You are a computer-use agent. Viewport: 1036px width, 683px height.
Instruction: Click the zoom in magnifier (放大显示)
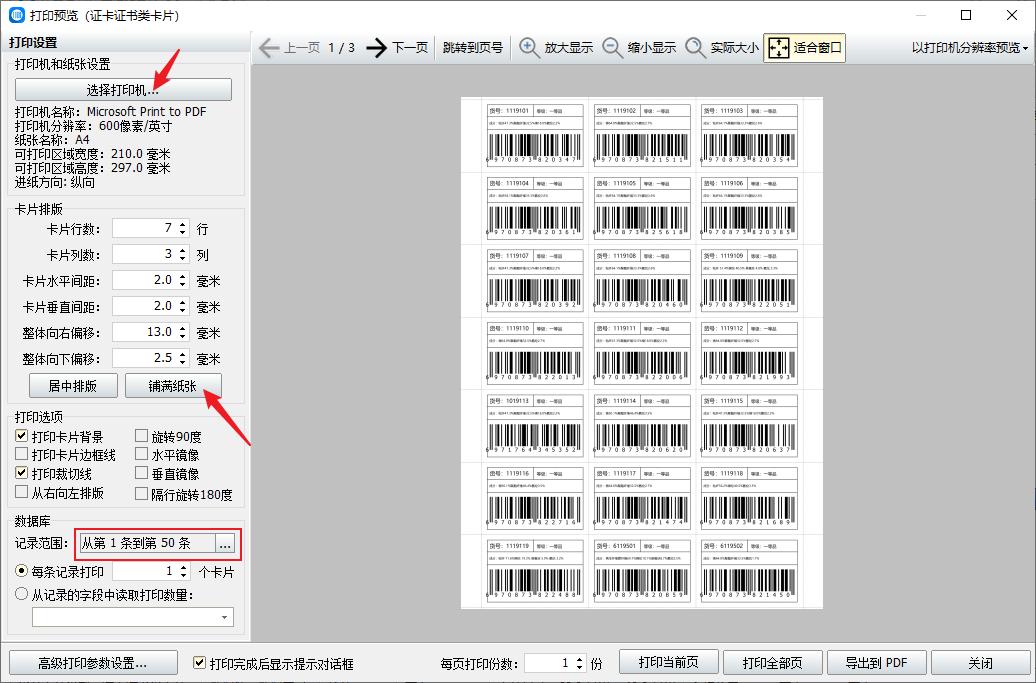tap(531, 48)
